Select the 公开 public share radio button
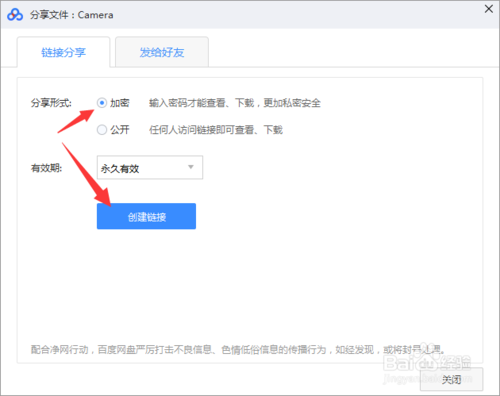The image size is (500, 396). [102, 129]
